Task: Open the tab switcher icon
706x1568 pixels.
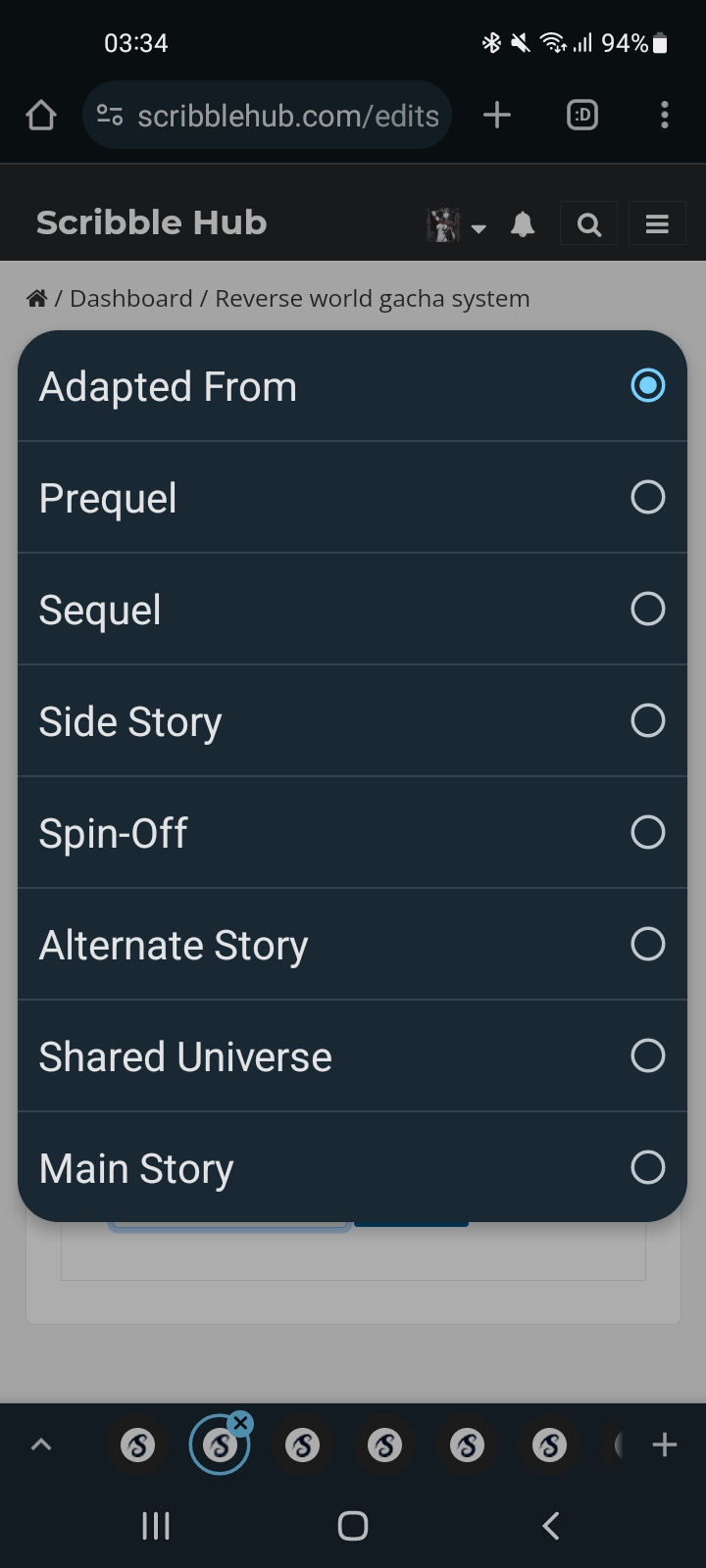Action: (x=582, y=116)
